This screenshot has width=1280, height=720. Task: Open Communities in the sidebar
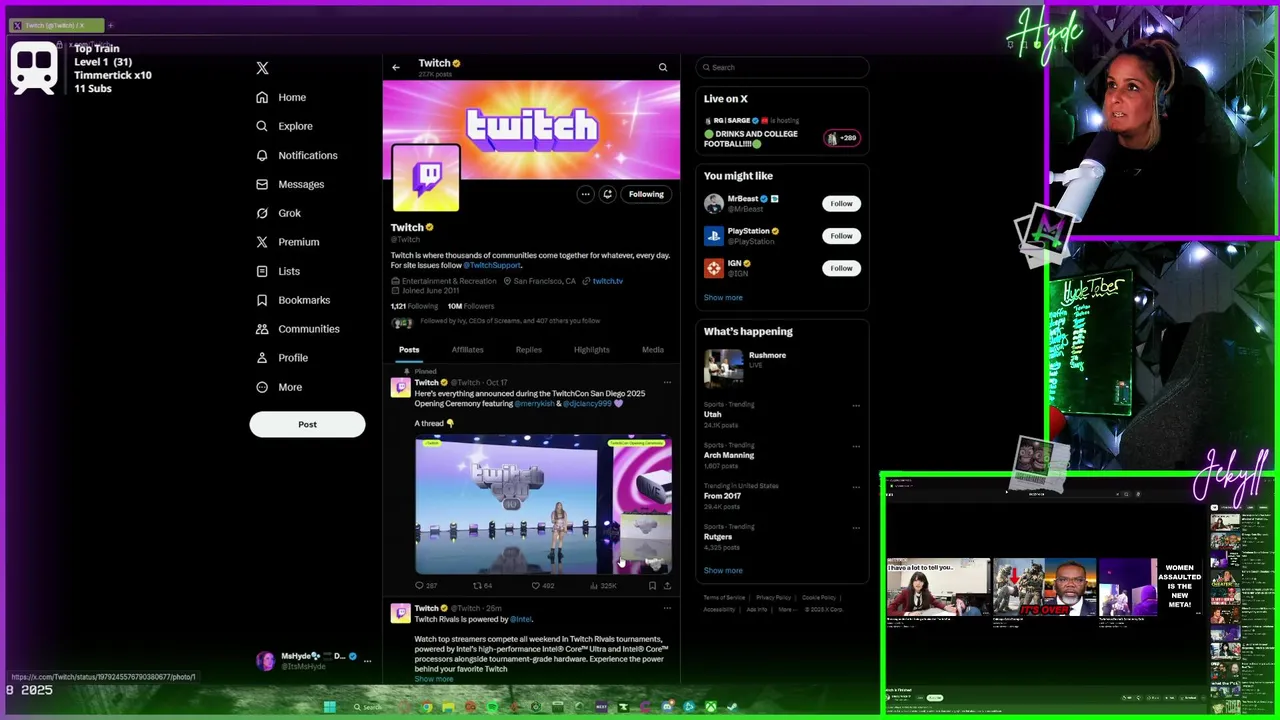pyautogui.click(x=297, y=329)
